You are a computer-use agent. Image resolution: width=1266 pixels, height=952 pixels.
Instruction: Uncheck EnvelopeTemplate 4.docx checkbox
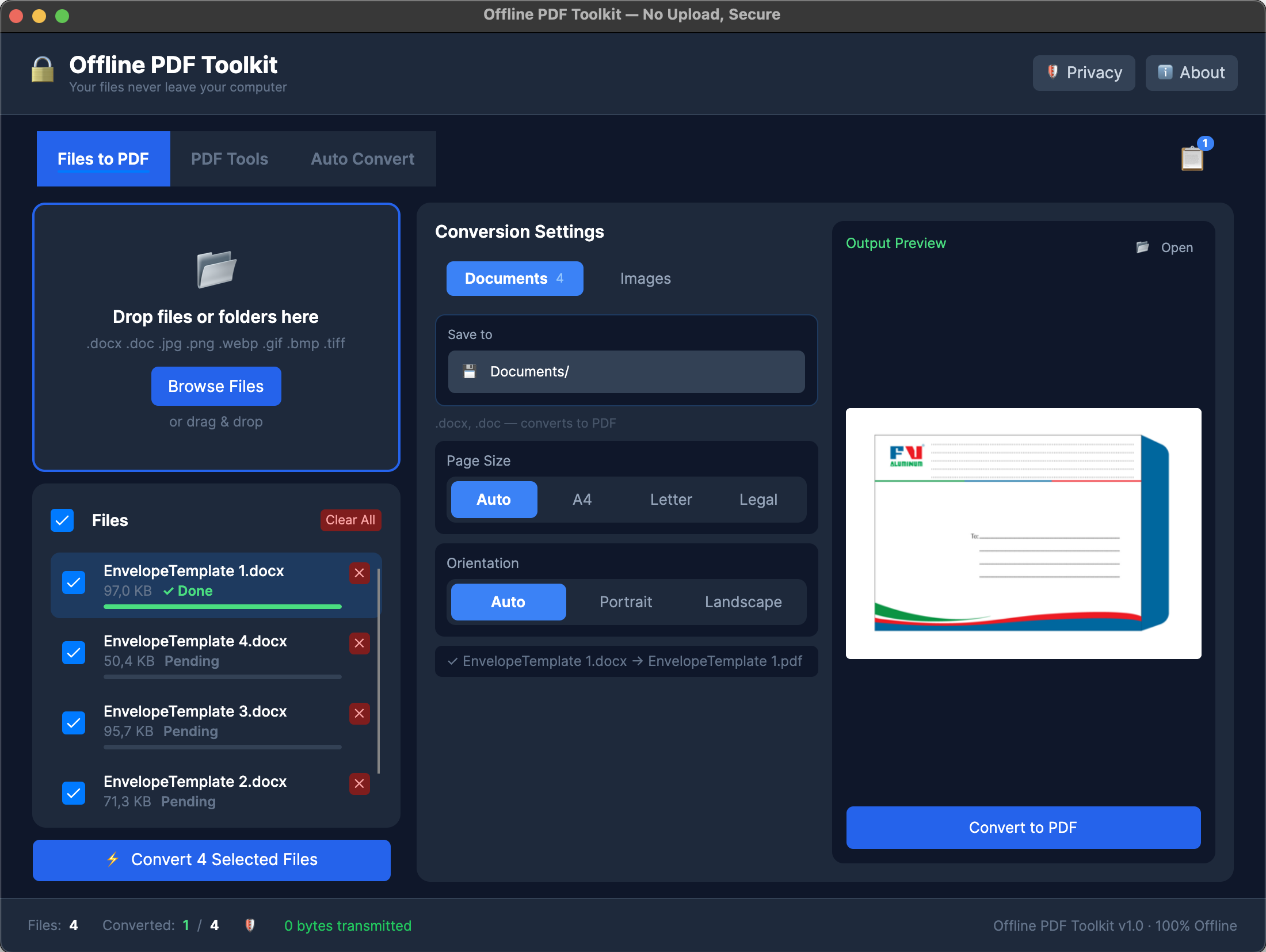tap(74, 653)
